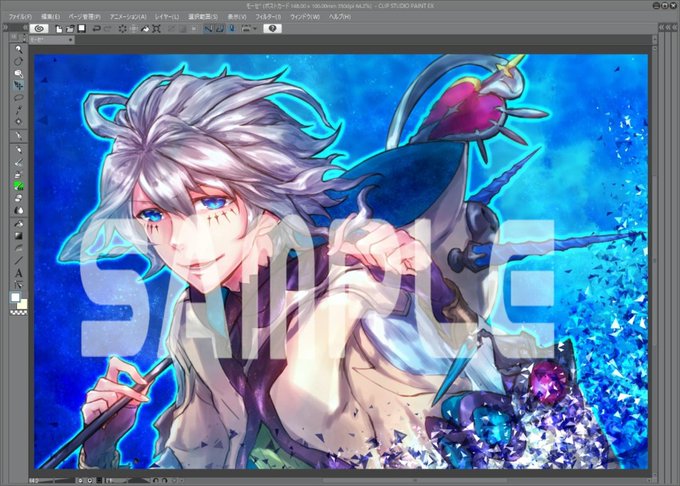The height and width of the screenshot is (486, 680).
Task: Select the highlighted Move layer tool
Action: click(x=18, y=85)
